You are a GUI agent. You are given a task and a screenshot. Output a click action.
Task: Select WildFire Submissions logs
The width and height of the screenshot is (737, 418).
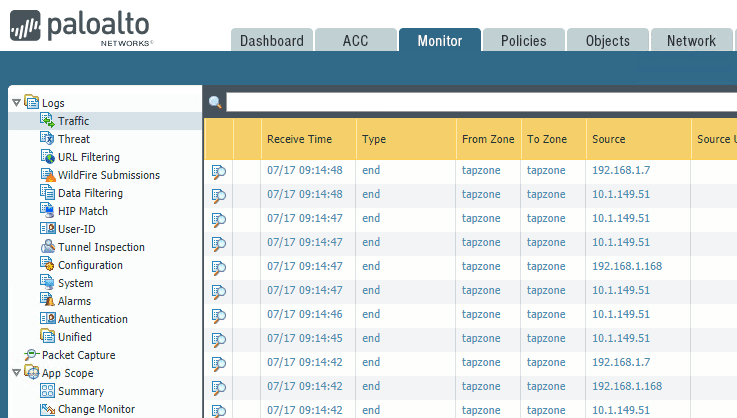point(109,175)
